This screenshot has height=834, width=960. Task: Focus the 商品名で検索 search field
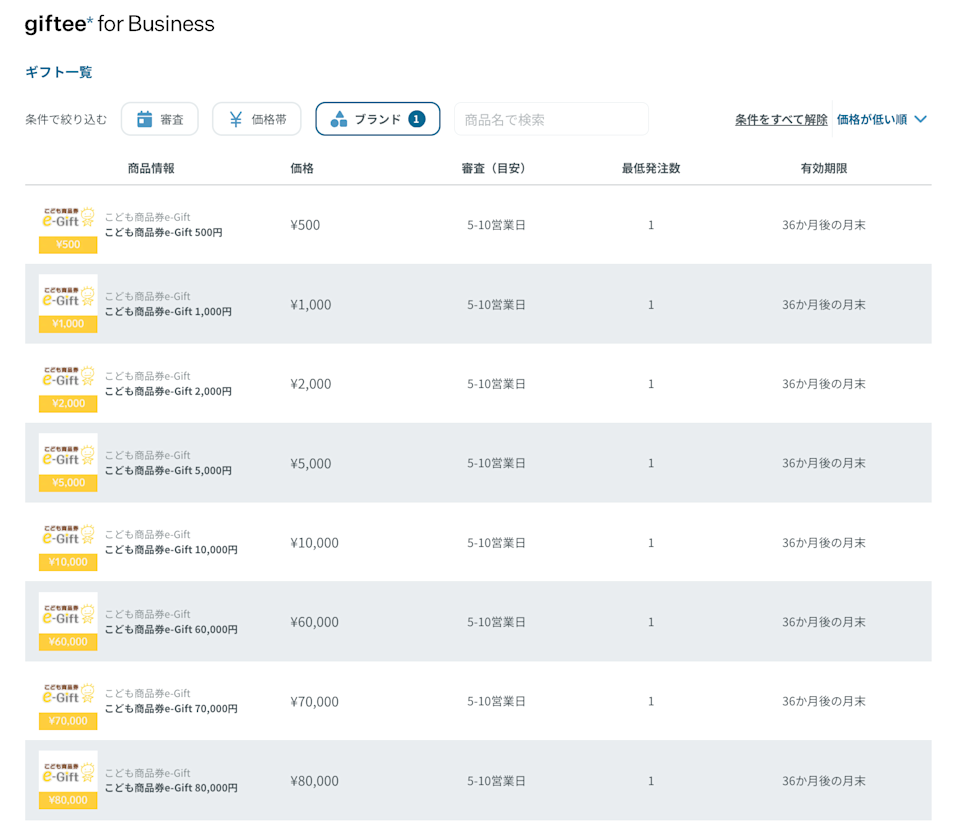pyautogui.click(x=551, y=119)
